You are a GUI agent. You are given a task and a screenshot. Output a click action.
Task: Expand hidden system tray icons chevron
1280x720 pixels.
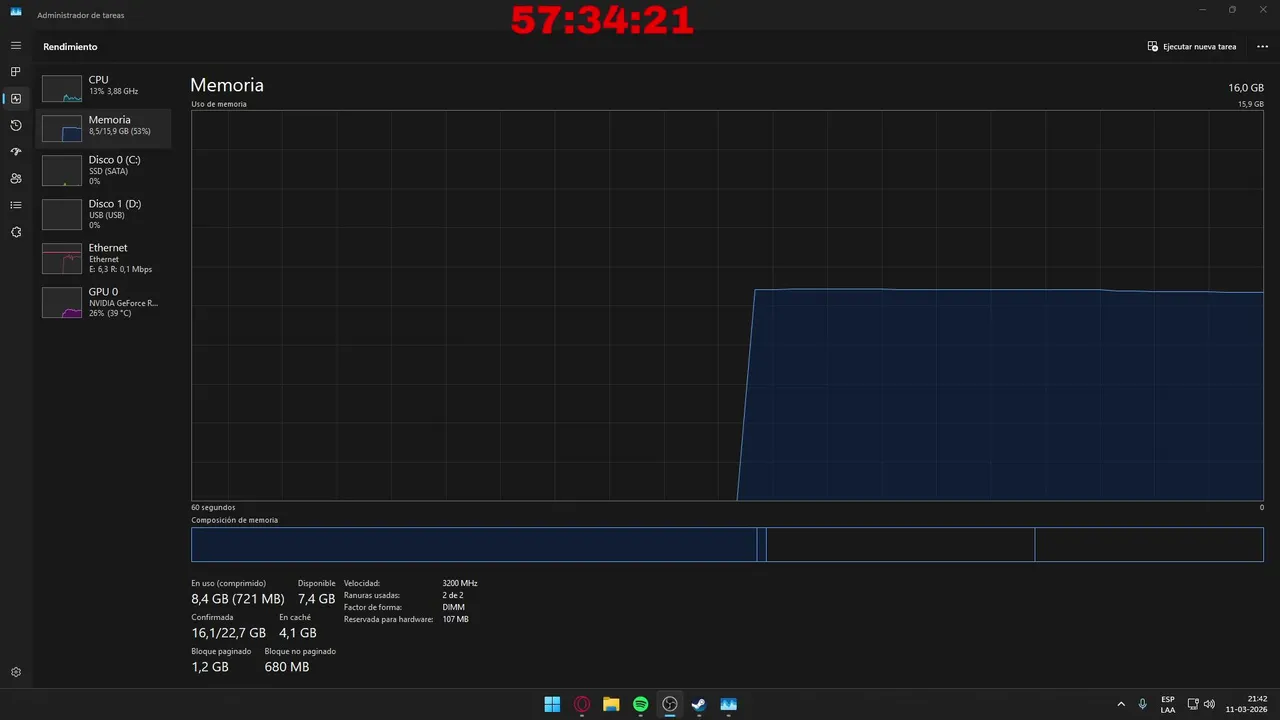[x=1120, y=704]
